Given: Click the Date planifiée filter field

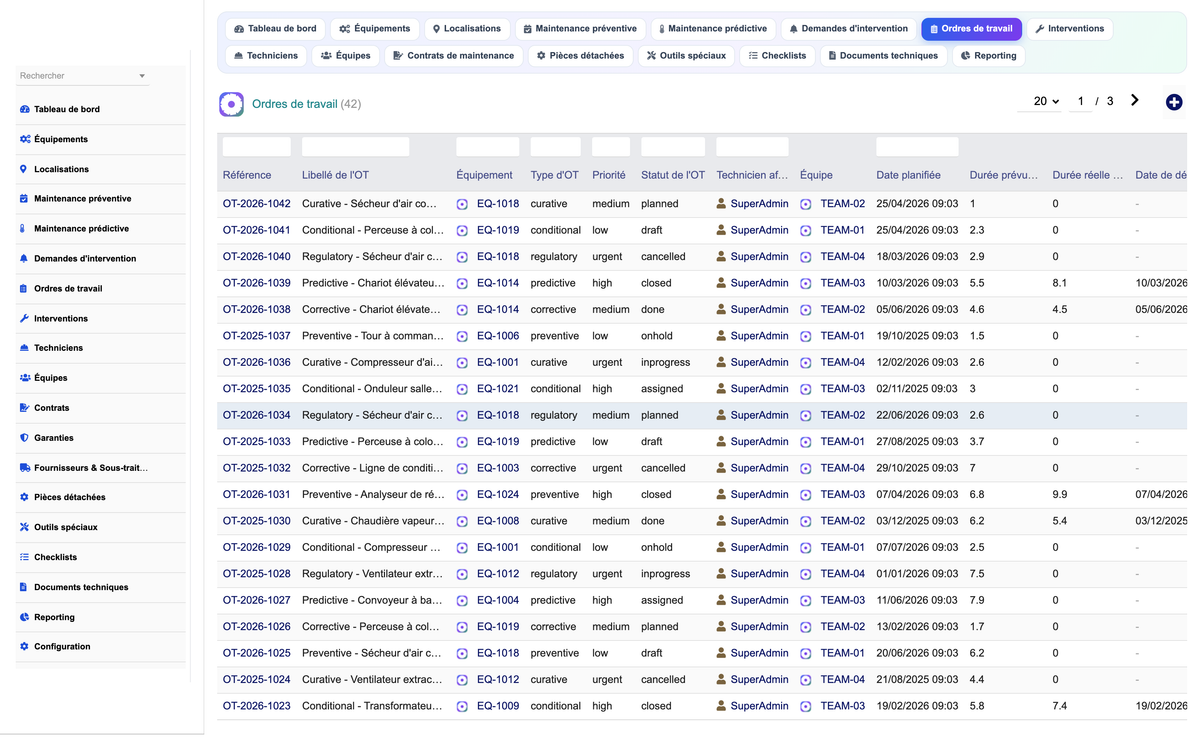Looking at the screenshot, I should (917, 147).
